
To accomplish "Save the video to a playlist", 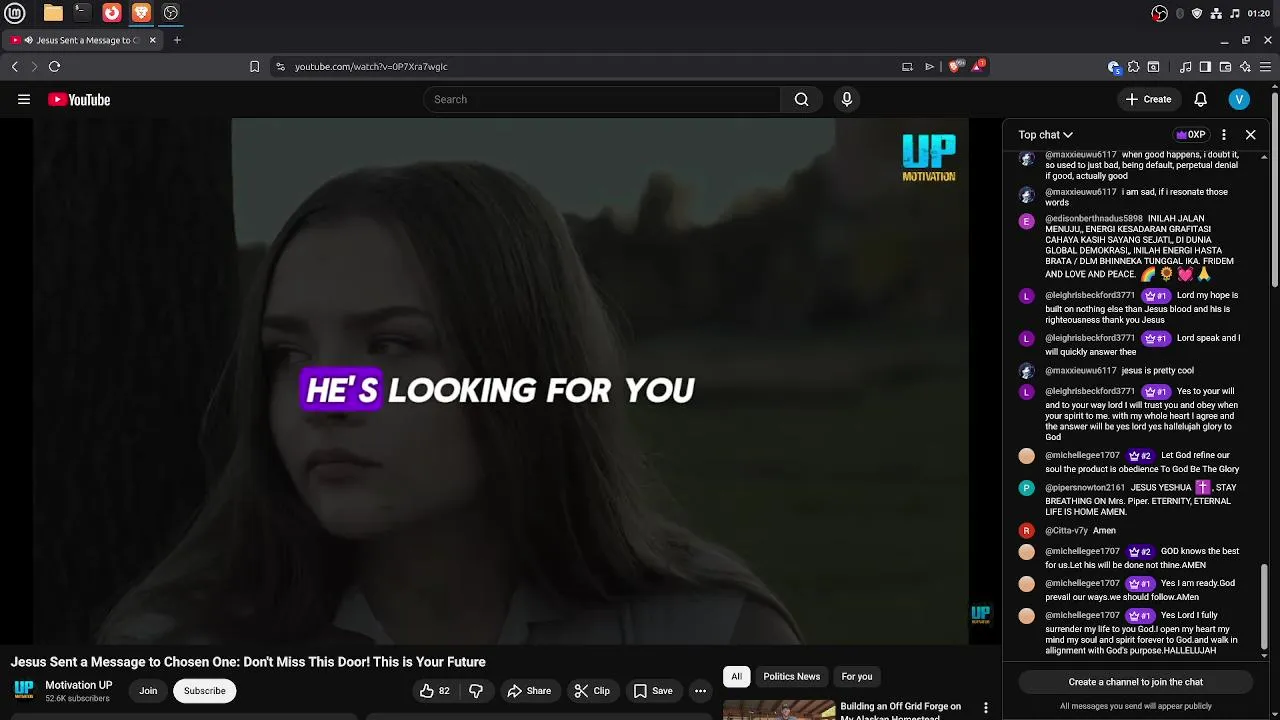I will tap(653, 691).
